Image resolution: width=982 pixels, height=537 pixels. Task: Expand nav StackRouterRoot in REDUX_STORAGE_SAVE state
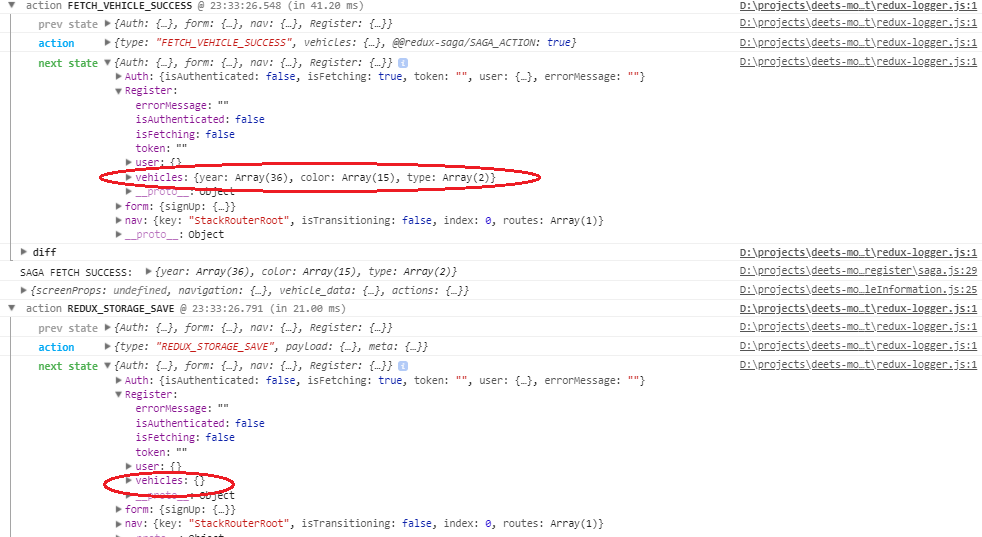(118, 524)
